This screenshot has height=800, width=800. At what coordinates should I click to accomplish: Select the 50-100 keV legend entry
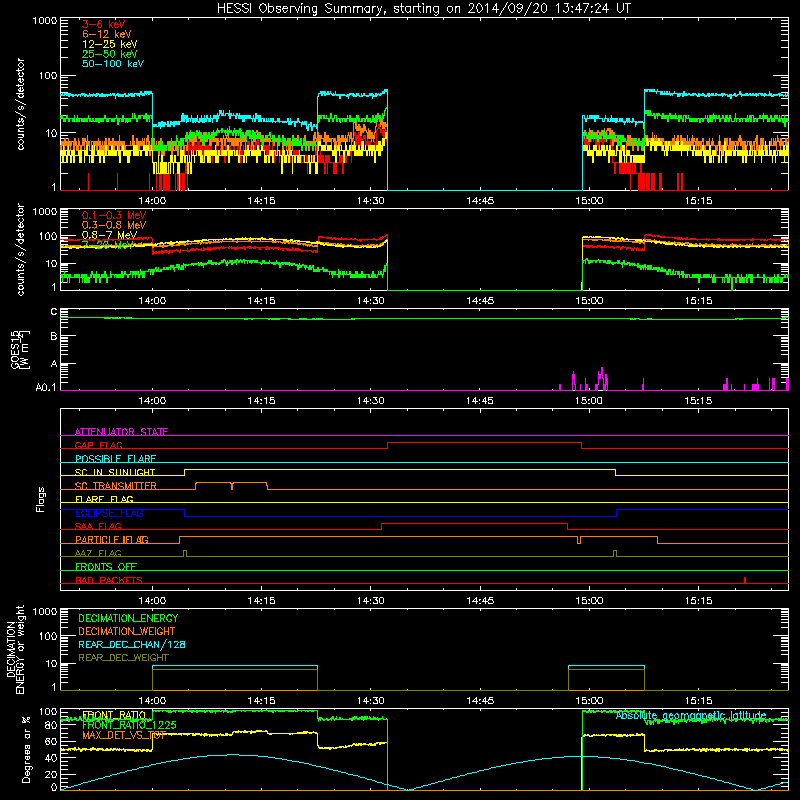113,64
